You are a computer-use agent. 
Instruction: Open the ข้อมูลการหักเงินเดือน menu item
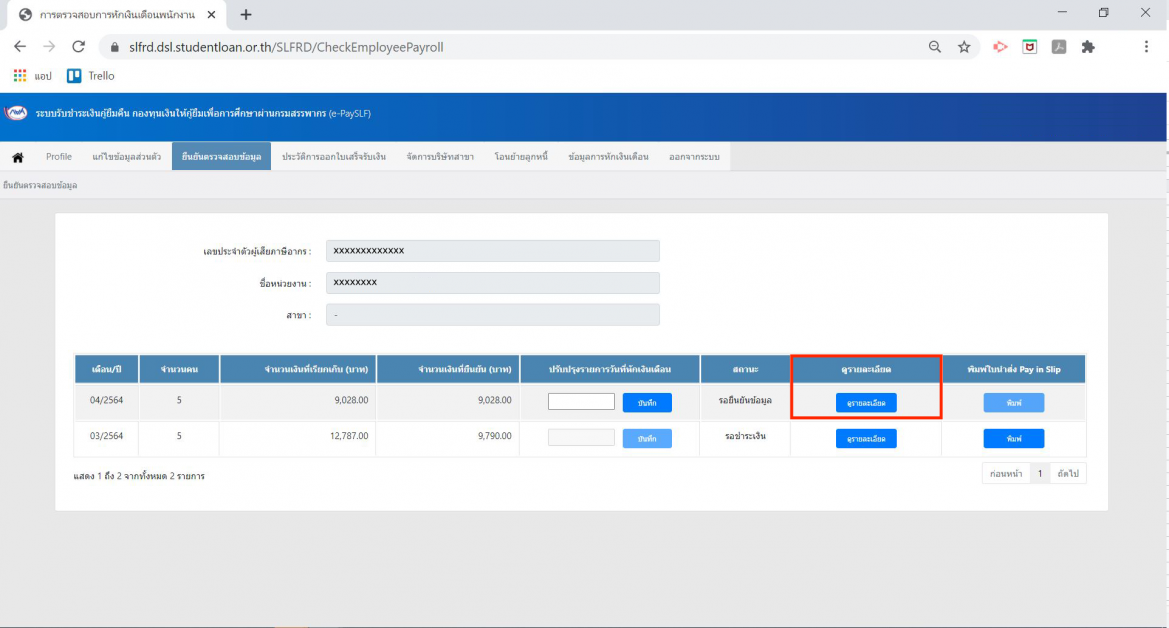[608, 157]
